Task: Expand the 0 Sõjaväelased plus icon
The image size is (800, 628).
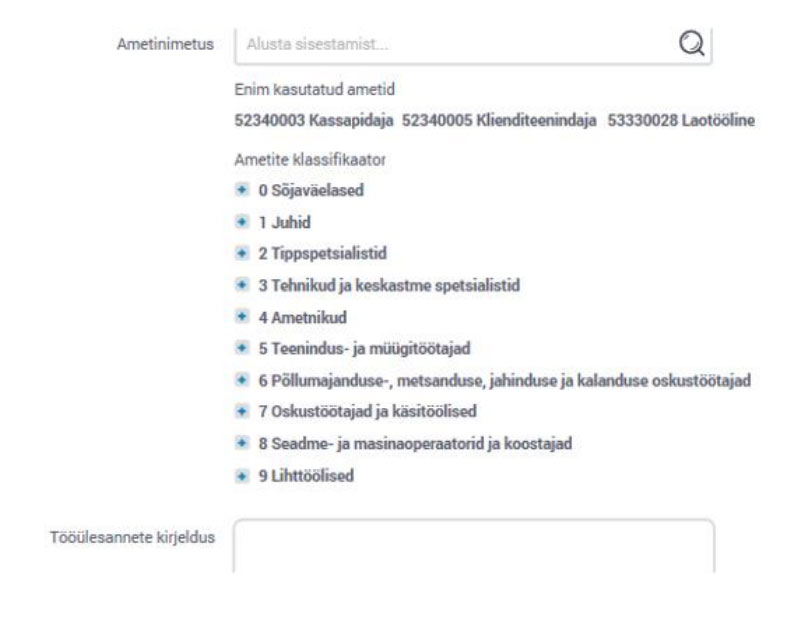Action: (x=242, y=190)
